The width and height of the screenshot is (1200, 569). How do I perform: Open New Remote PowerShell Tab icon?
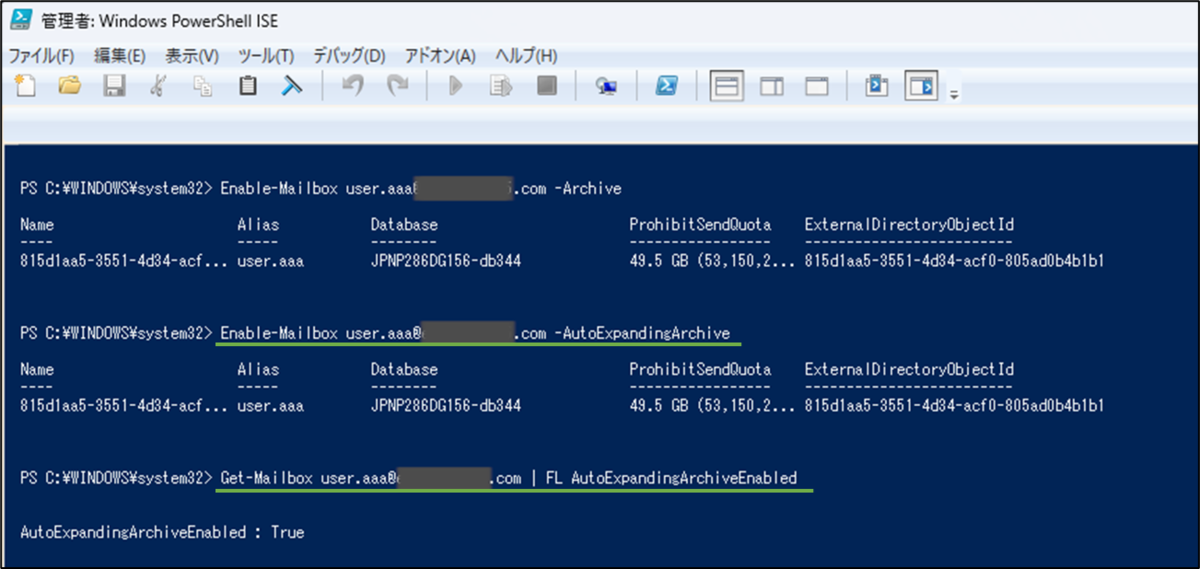pos(606,86)
